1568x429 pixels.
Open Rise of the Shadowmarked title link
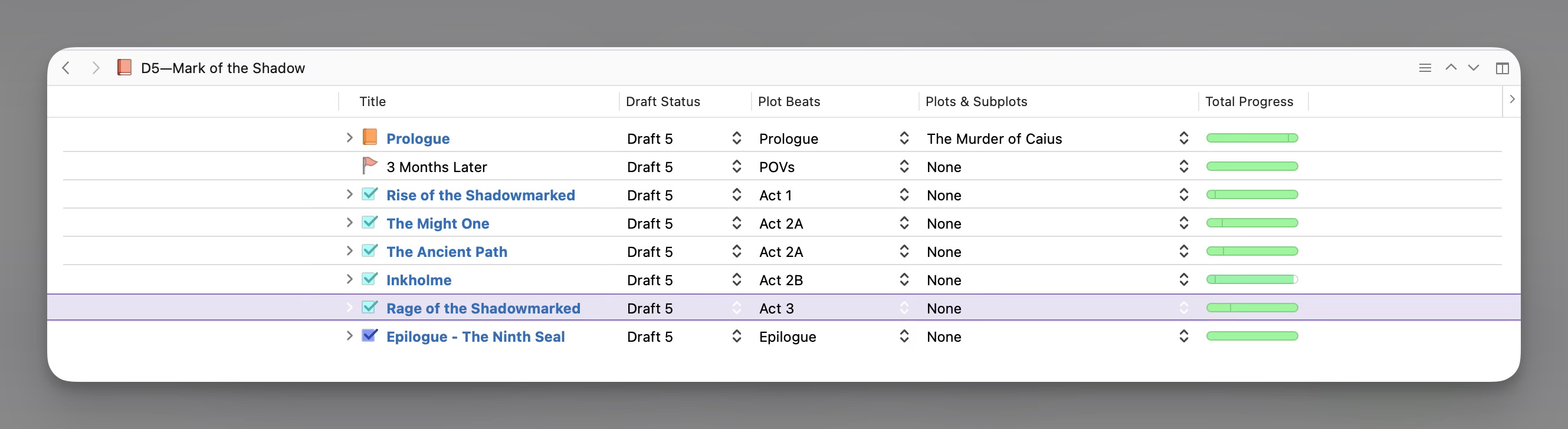tap(480, 195)
